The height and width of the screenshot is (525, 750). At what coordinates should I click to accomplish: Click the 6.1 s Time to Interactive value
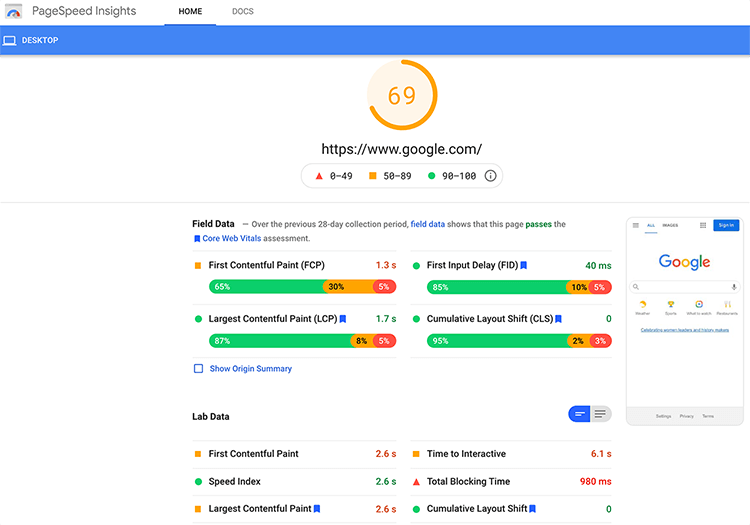601,454
